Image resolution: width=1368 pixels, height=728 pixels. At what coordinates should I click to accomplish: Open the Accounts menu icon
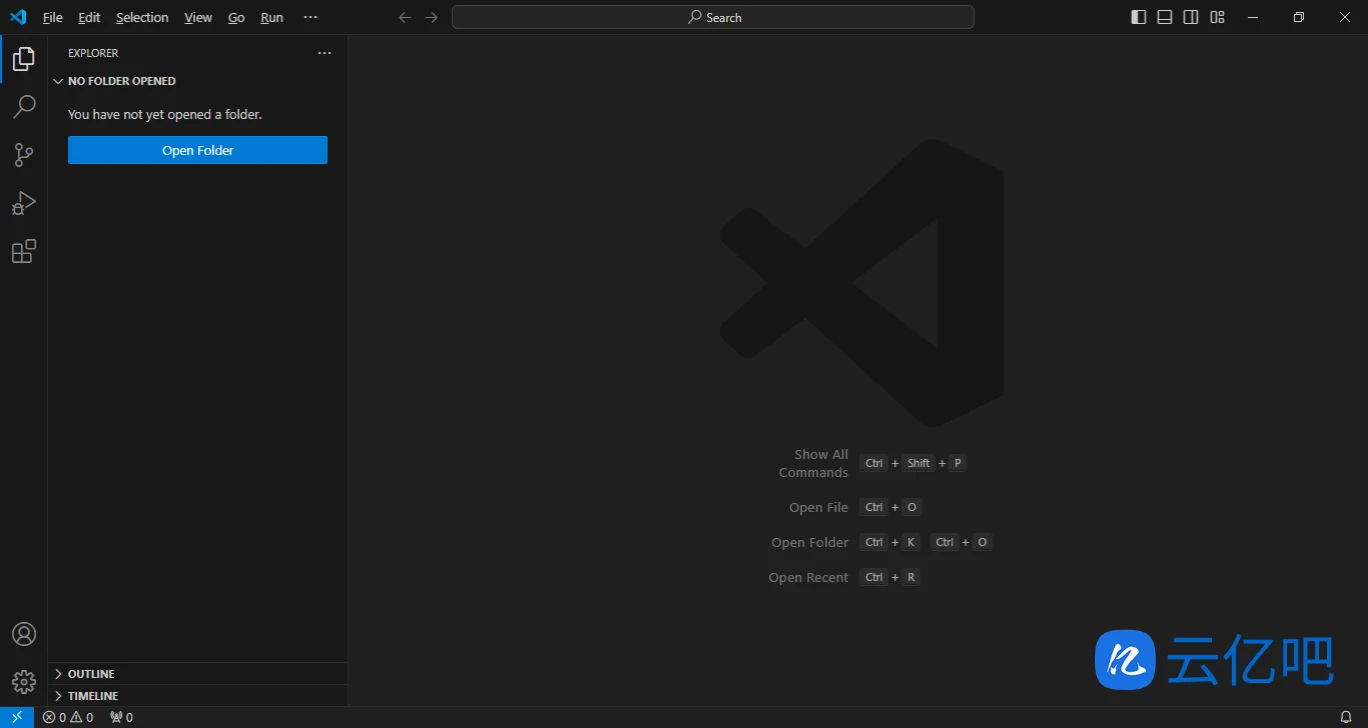point(24,634)
